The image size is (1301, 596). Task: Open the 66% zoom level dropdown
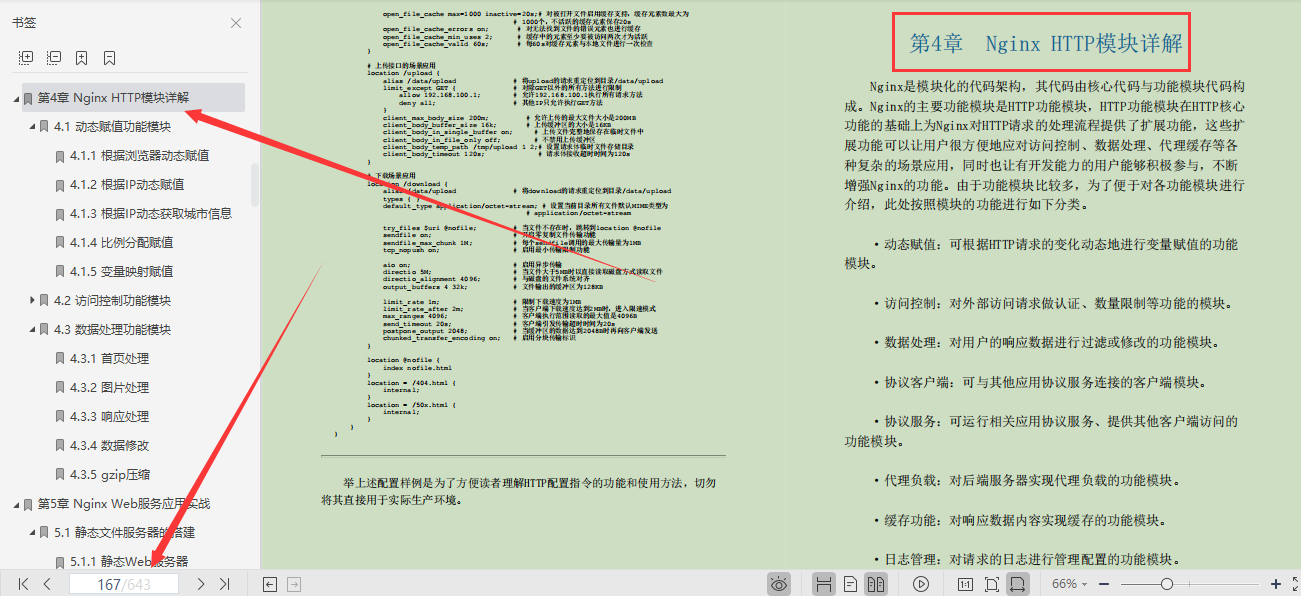coord(1070,584)
